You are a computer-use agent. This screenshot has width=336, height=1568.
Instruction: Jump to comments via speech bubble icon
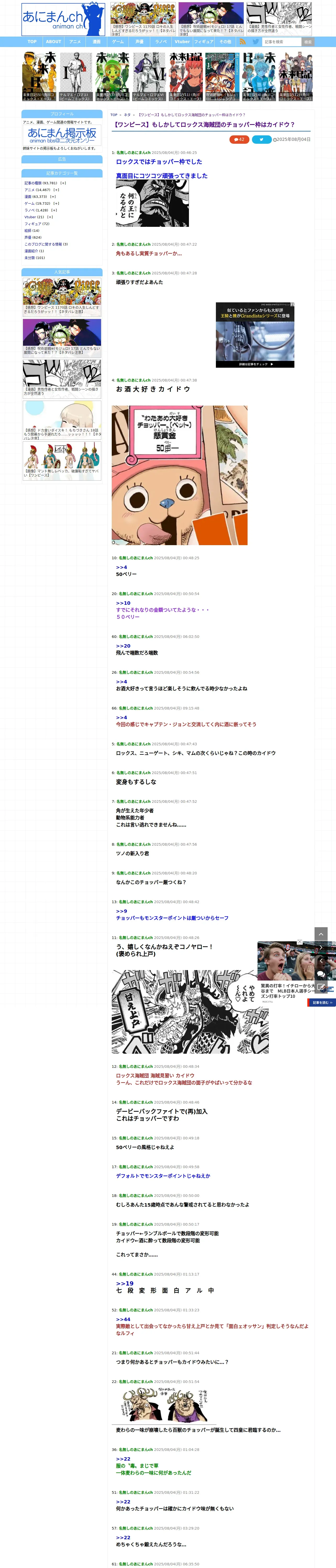(x=321, y=974)
